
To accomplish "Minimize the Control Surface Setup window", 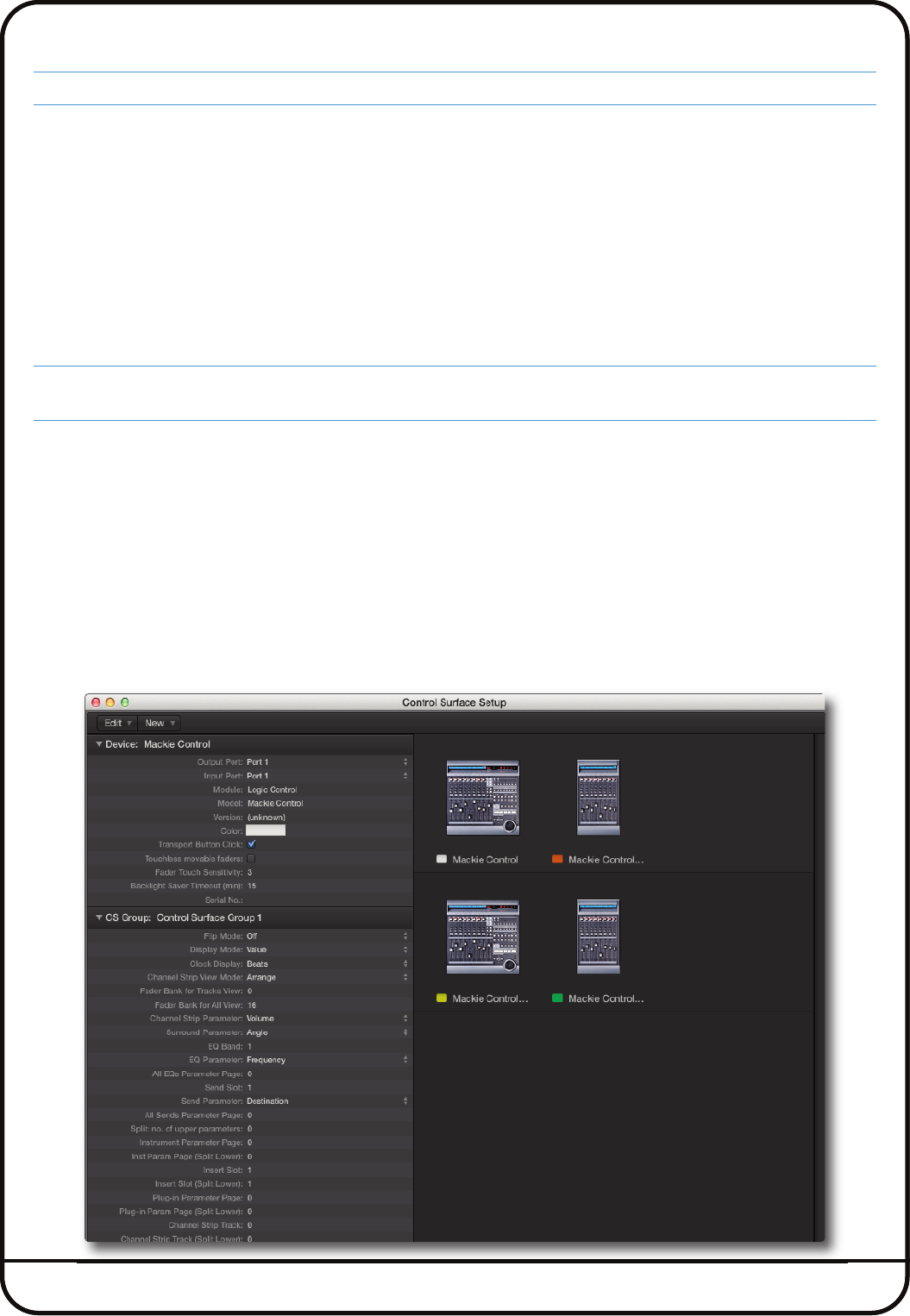I will coord(110,703).
